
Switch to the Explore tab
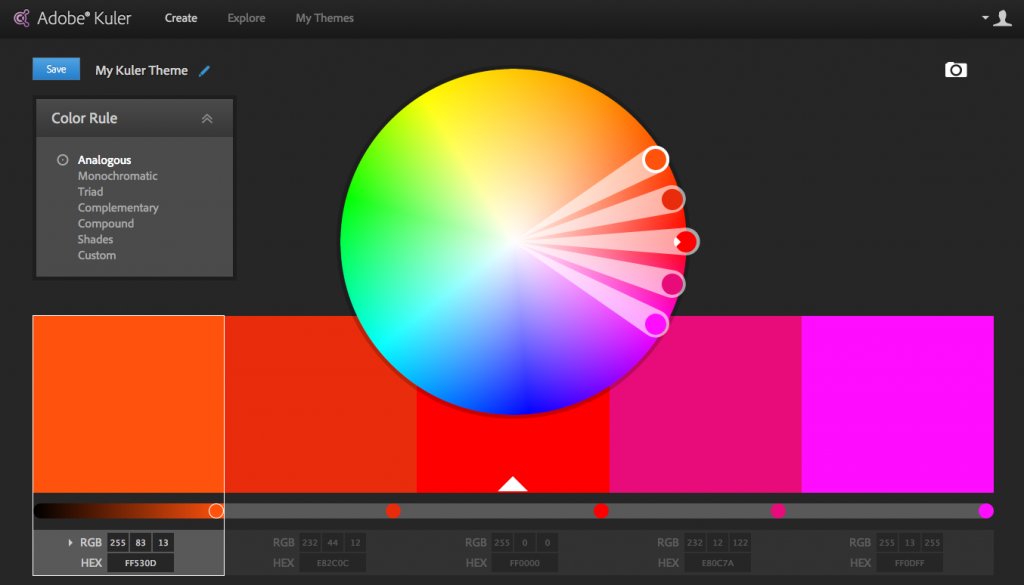[246, 18]
